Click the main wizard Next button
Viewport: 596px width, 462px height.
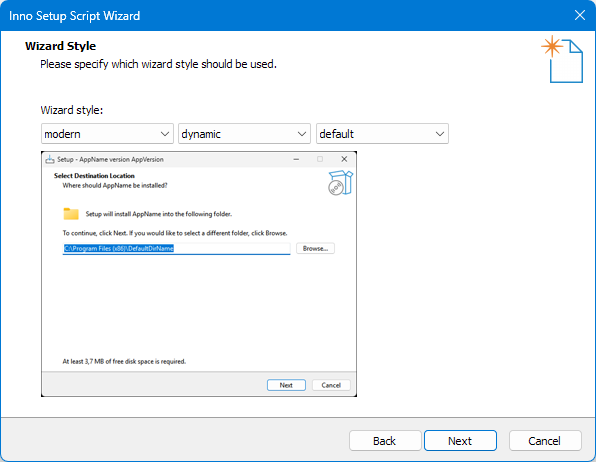(x=460, y=441)
